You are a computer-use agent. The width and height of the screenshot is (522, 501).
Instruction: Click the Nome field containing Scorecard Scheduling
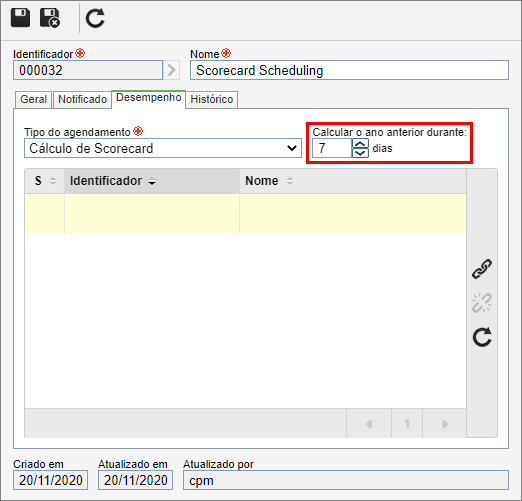pyautogui.click(x=349, y=70)
